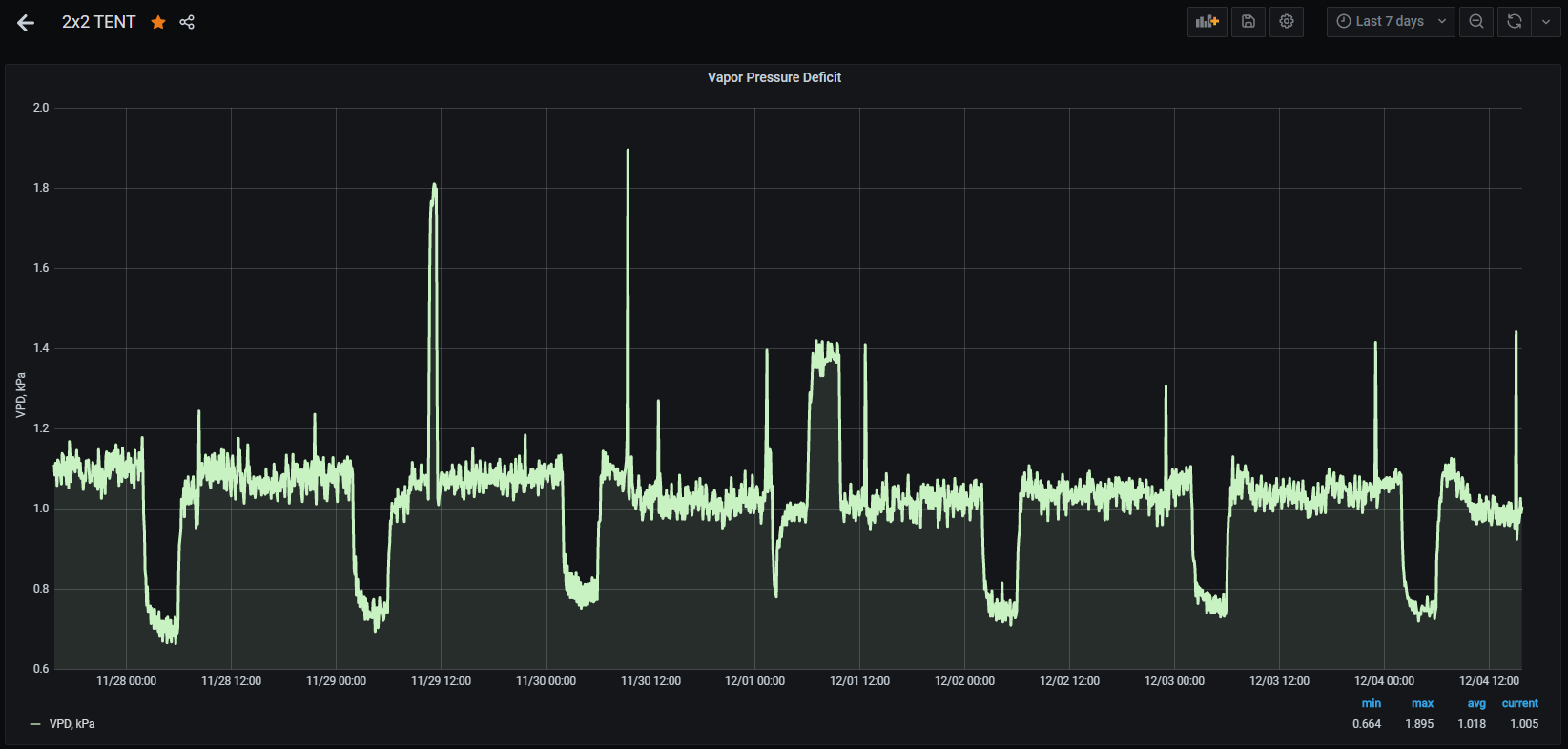Add a new panel to dashboard

[1207, 22]
